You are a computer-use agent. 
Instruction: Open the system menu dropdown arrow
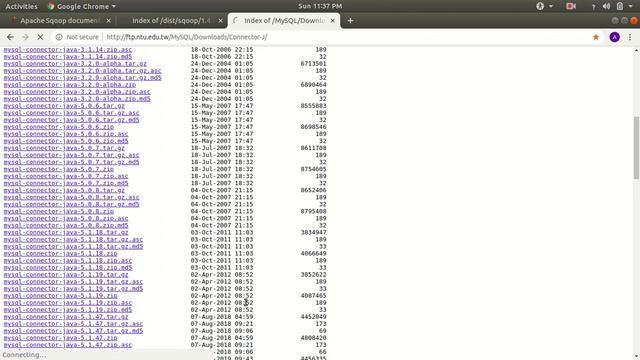point(630,6)
